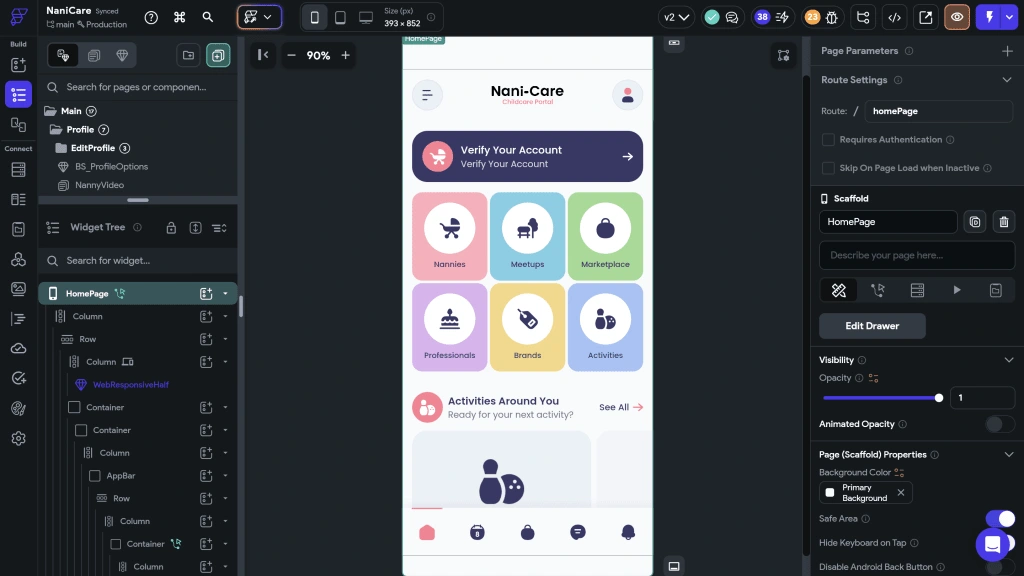
Task: Open the canvas mode dropdown
Action: point(259,18)
